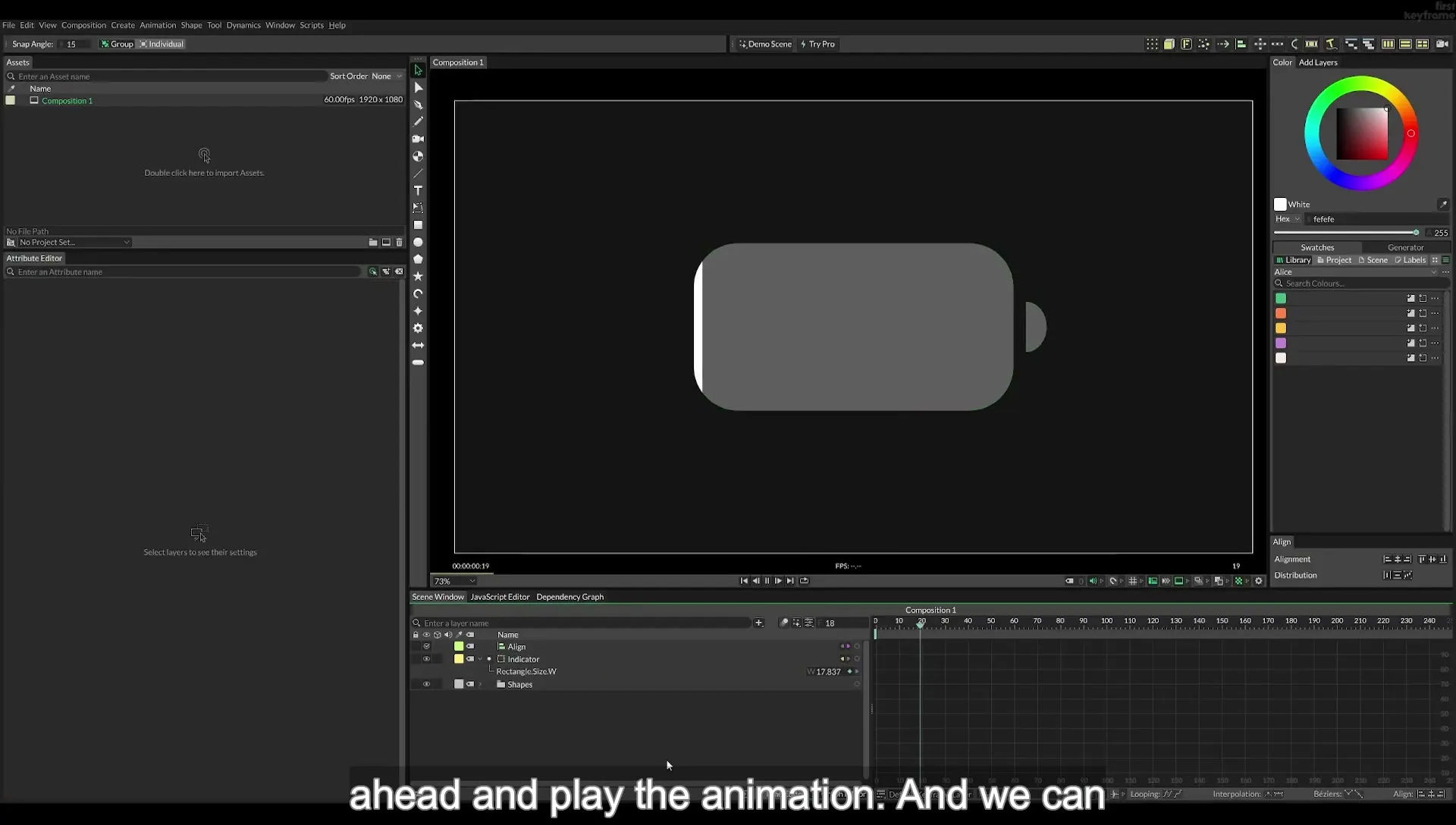Toggle the Align layer checkmark
Screen dimensions: 1456x825
point(426,647)
